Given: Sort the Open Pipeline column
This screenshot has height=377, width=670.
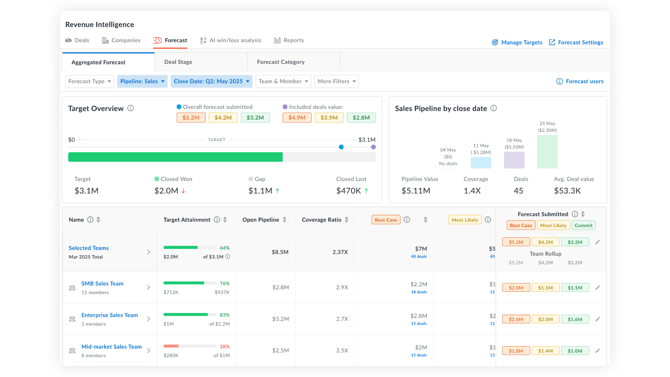Looking at the screenshot, I should 285,220.
